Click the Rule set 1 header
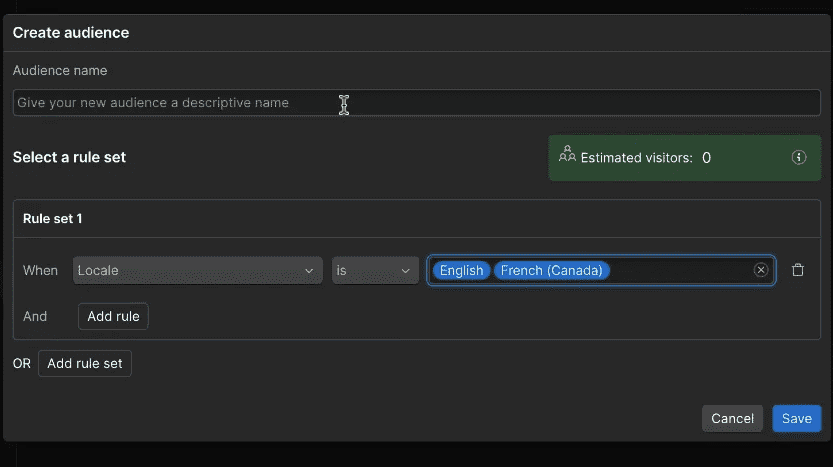 53,218
